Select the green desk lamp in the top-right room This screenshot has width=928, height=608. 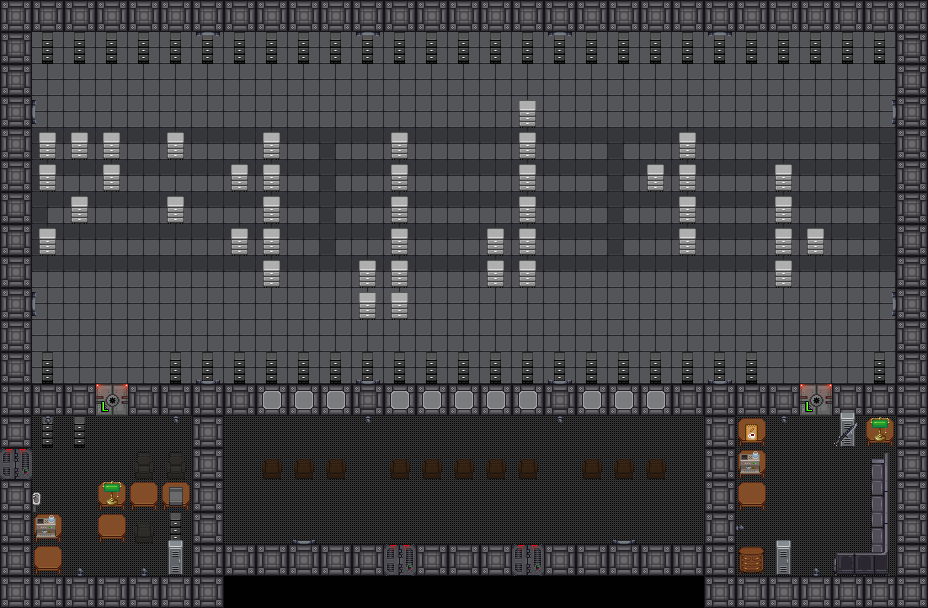[x=880, y=430]
